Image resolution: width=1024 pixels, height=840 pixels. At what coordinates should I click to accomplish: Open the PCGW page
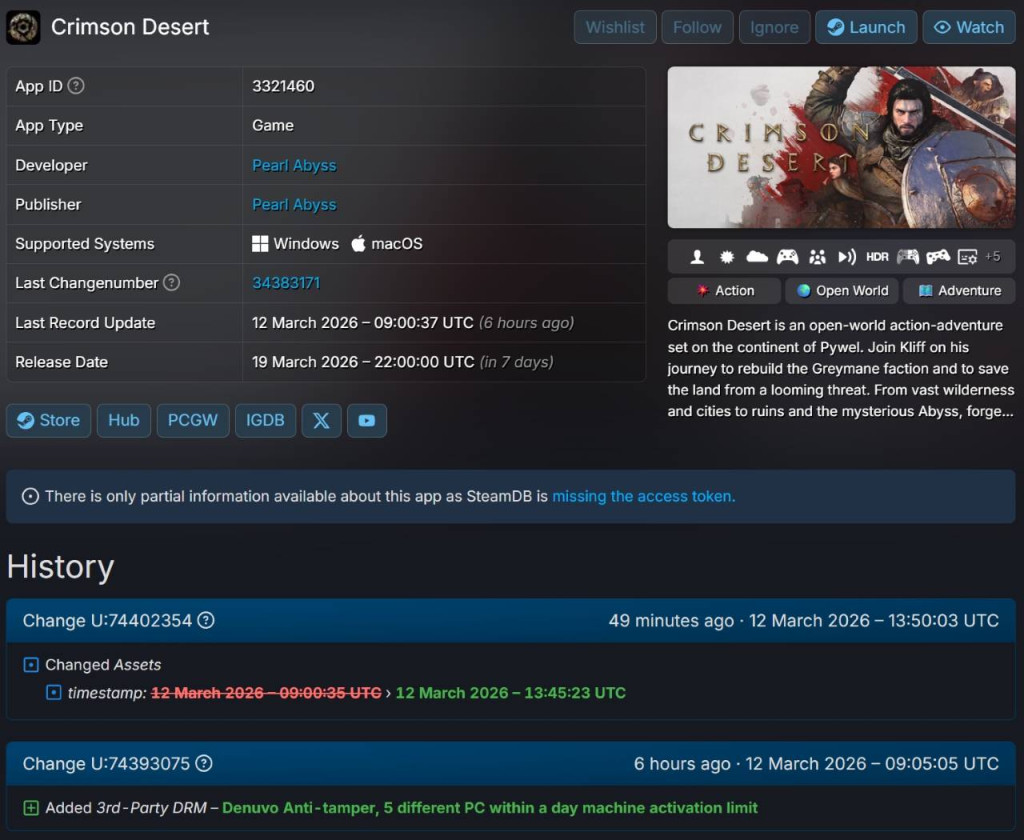point(192,420)
